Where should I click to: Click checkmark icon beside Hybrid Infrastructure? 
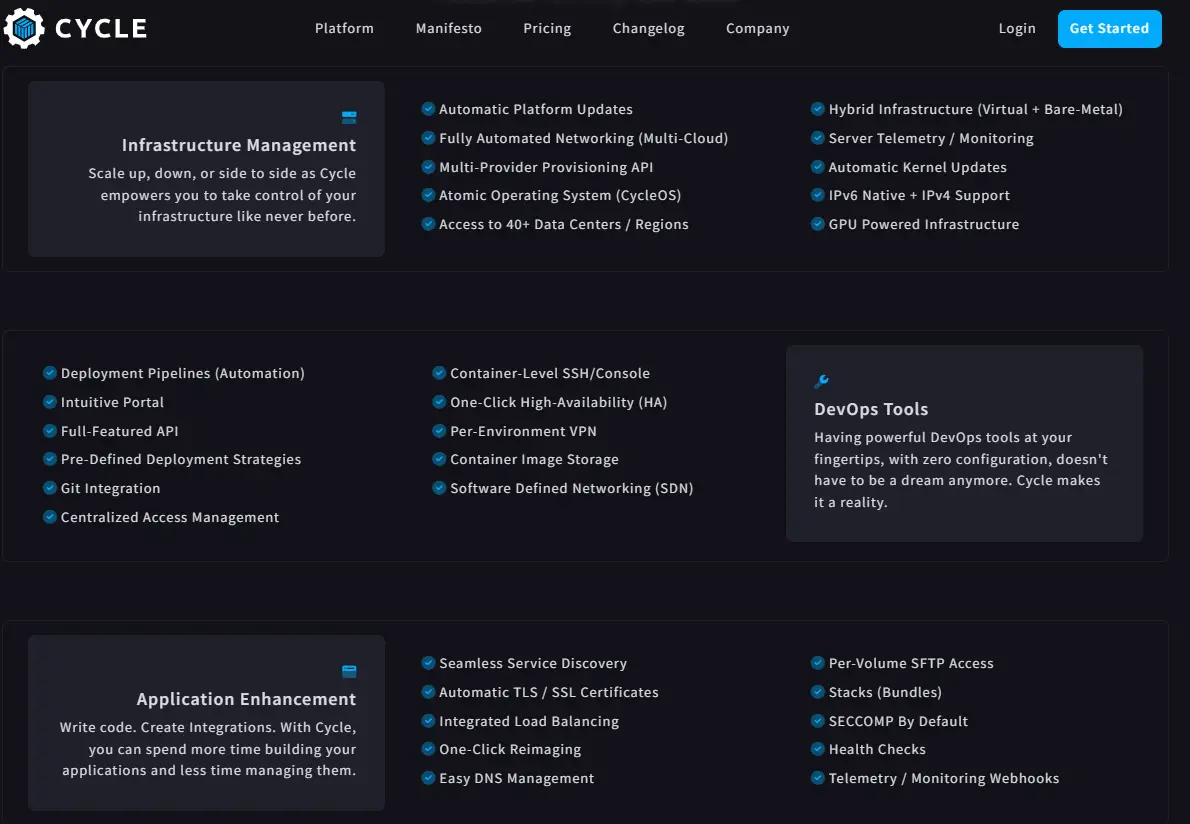[x=817, y=109]
